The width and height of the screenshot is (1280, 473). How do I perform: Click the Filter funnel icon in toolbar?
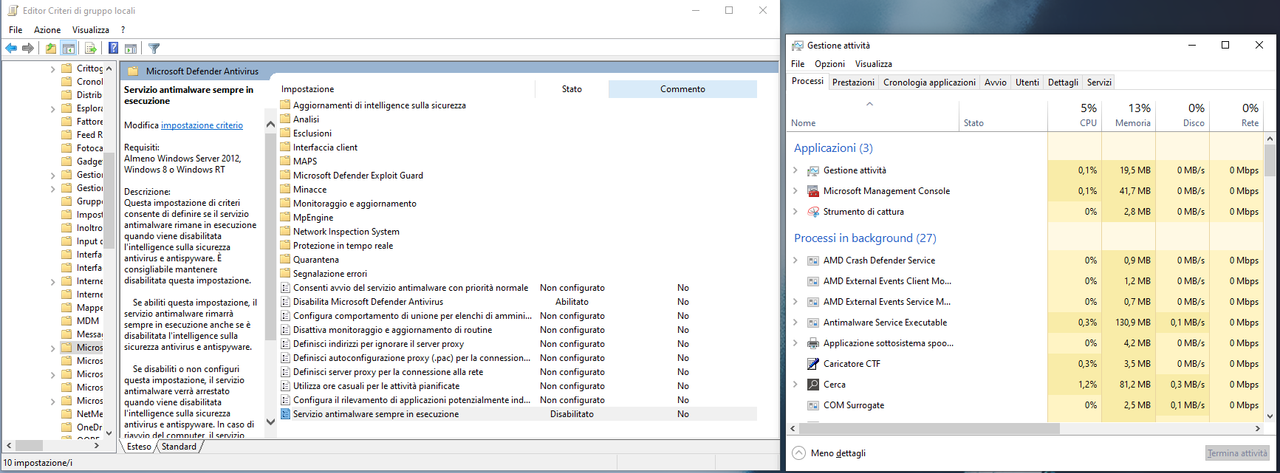154,48
